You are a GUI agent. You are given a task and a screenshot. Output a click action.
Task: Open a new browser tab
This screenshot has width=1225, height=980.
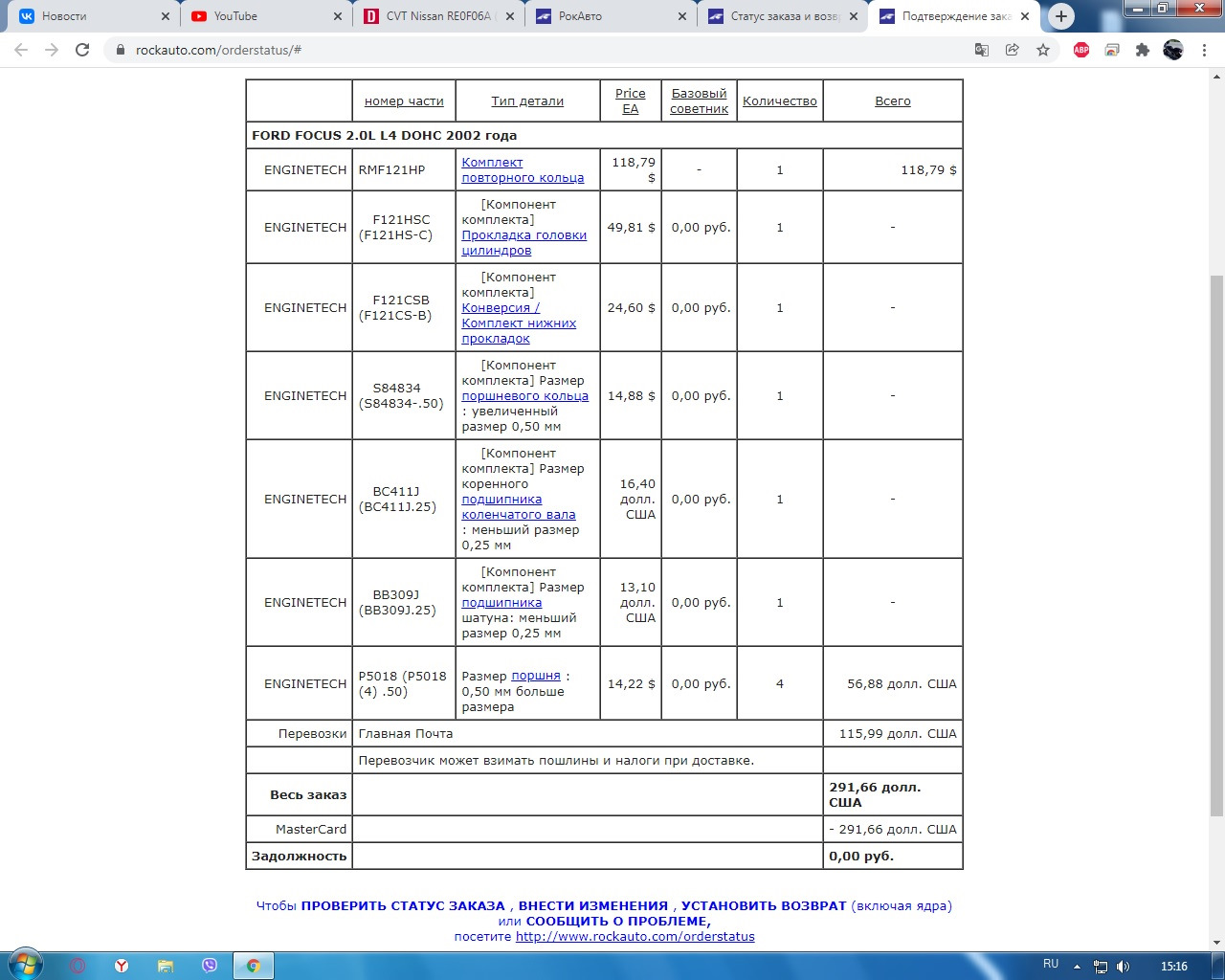[1060, 16]
